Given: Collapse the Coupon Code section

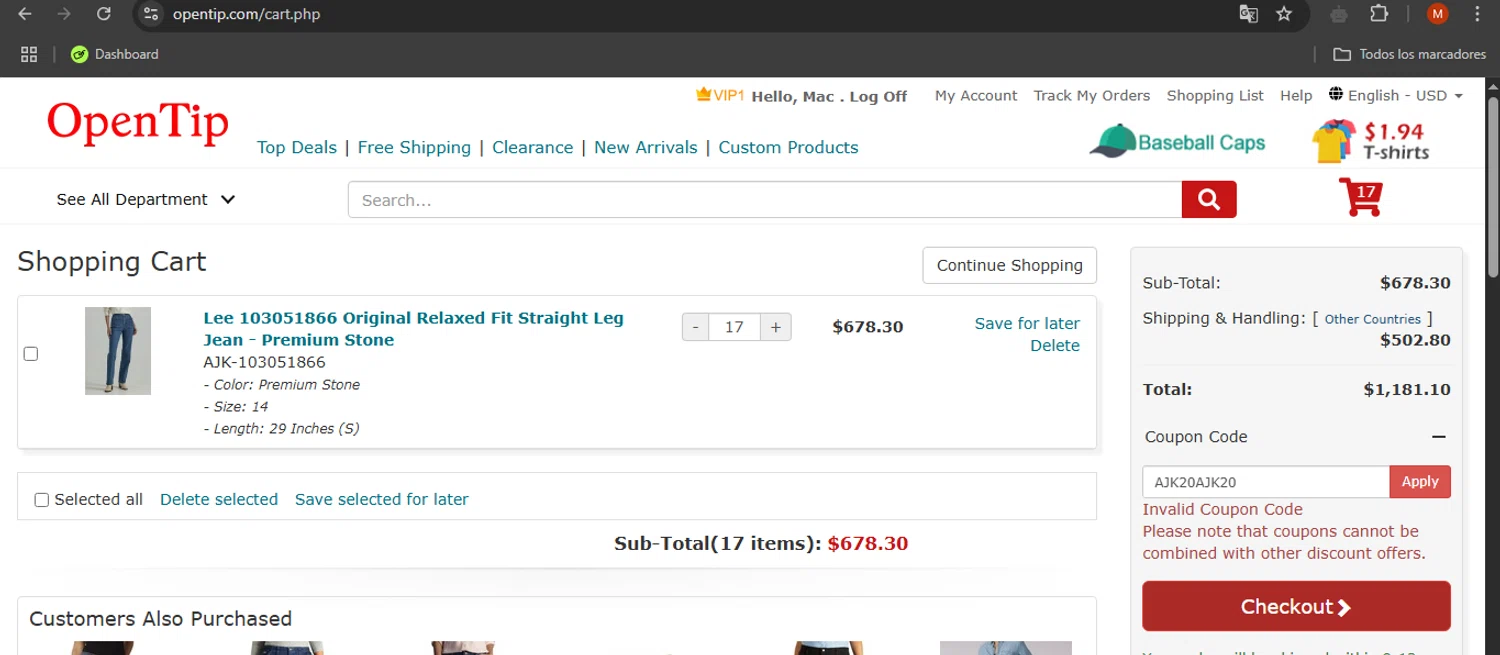Looking at the screenshot, I should point(1438,437).
